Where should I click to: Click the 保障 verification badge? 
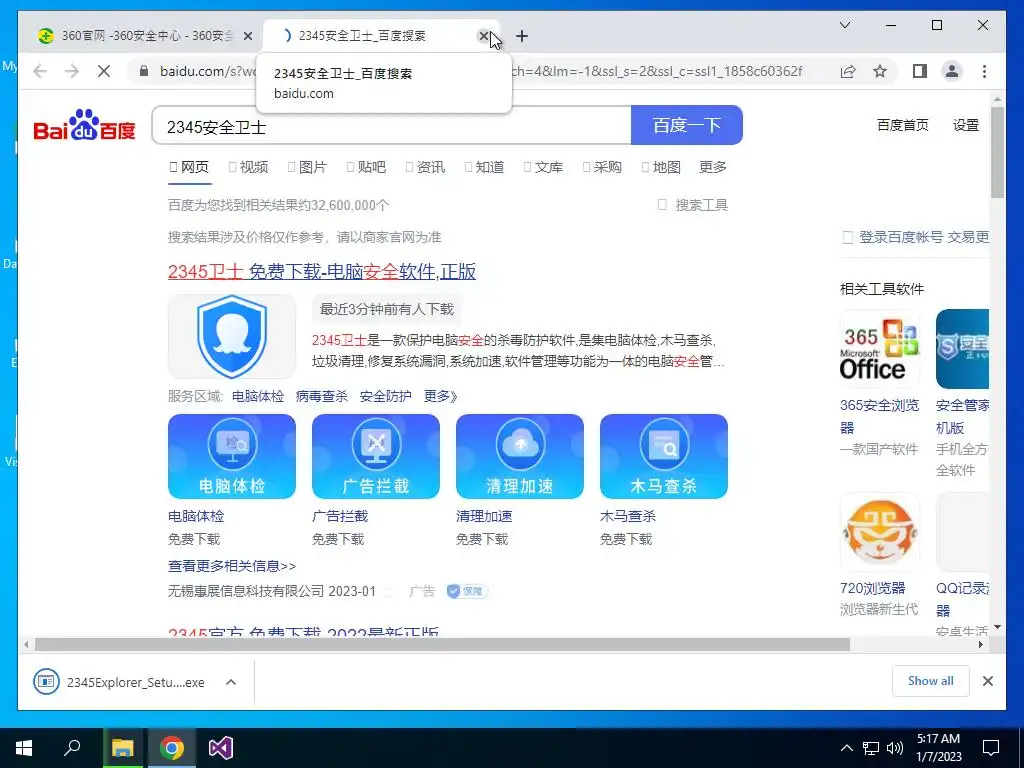point(468,591)
